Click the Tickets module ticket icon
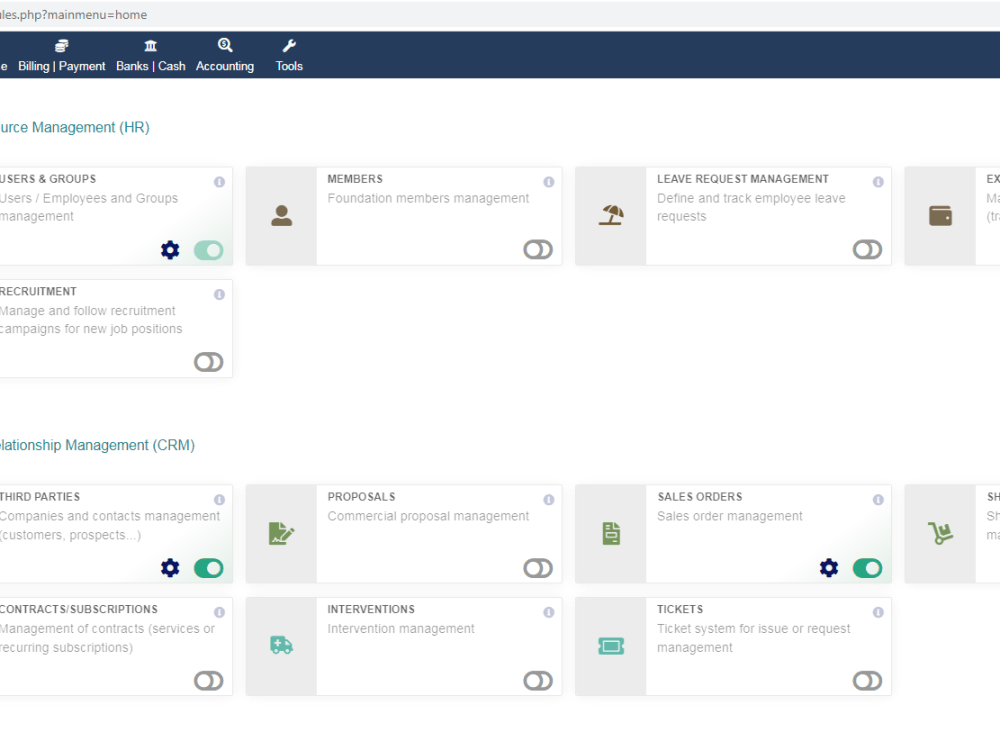The width and height of the screenshot is (1000, 750). (x=610, y=646)
